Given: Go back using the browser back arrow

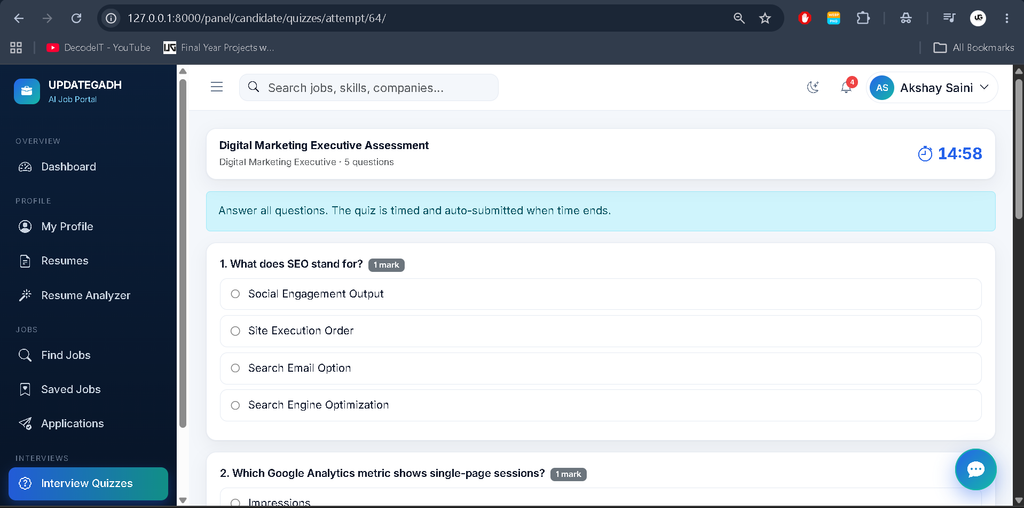Looking at the screenshot, I should [x=18, y=18].
